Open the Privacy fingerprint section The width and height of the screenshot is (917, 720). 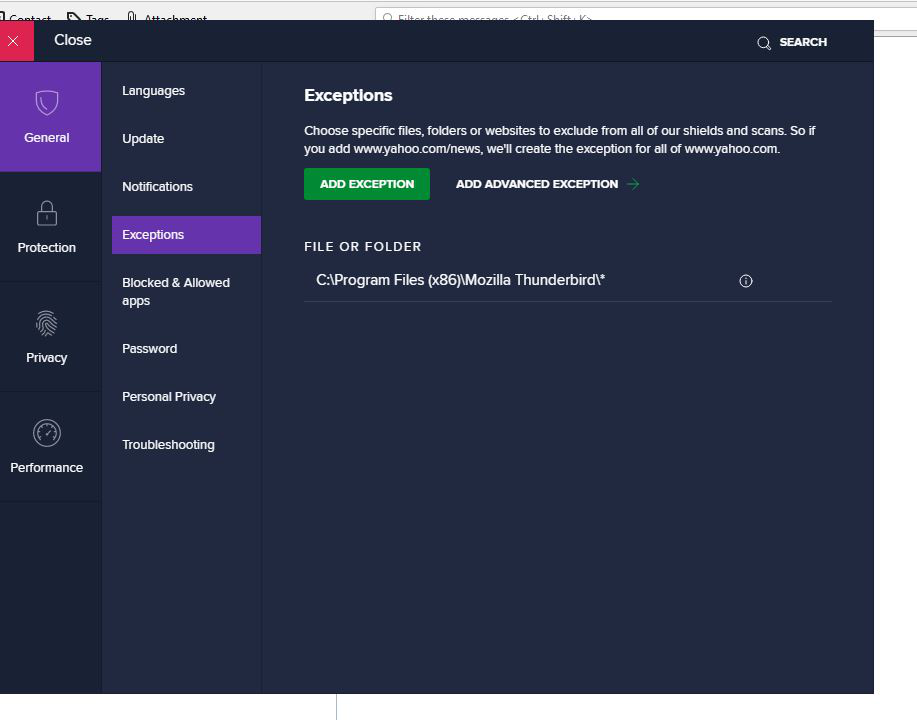click(x=47, y=324)
